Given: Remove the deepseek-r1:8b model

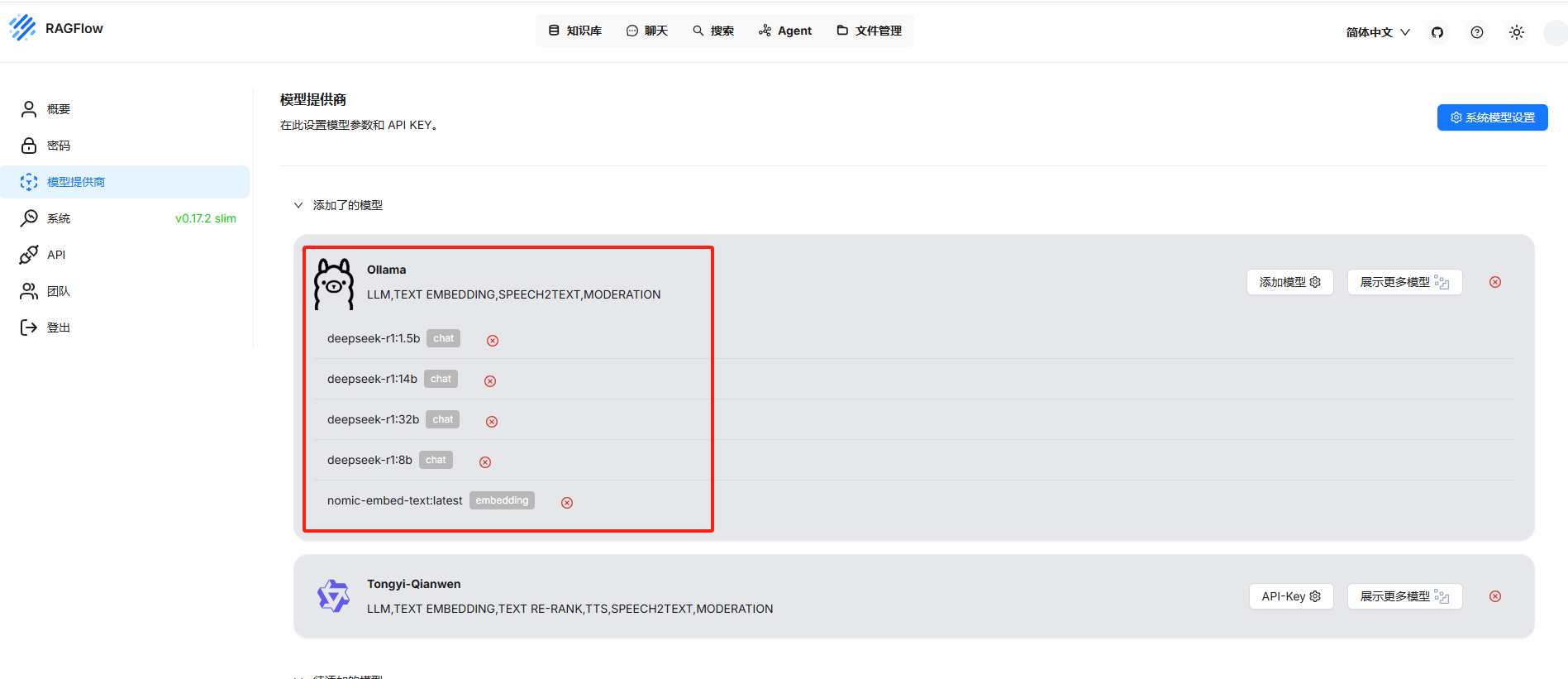Looking at the screenshot, I should click(x=485, y=462).
